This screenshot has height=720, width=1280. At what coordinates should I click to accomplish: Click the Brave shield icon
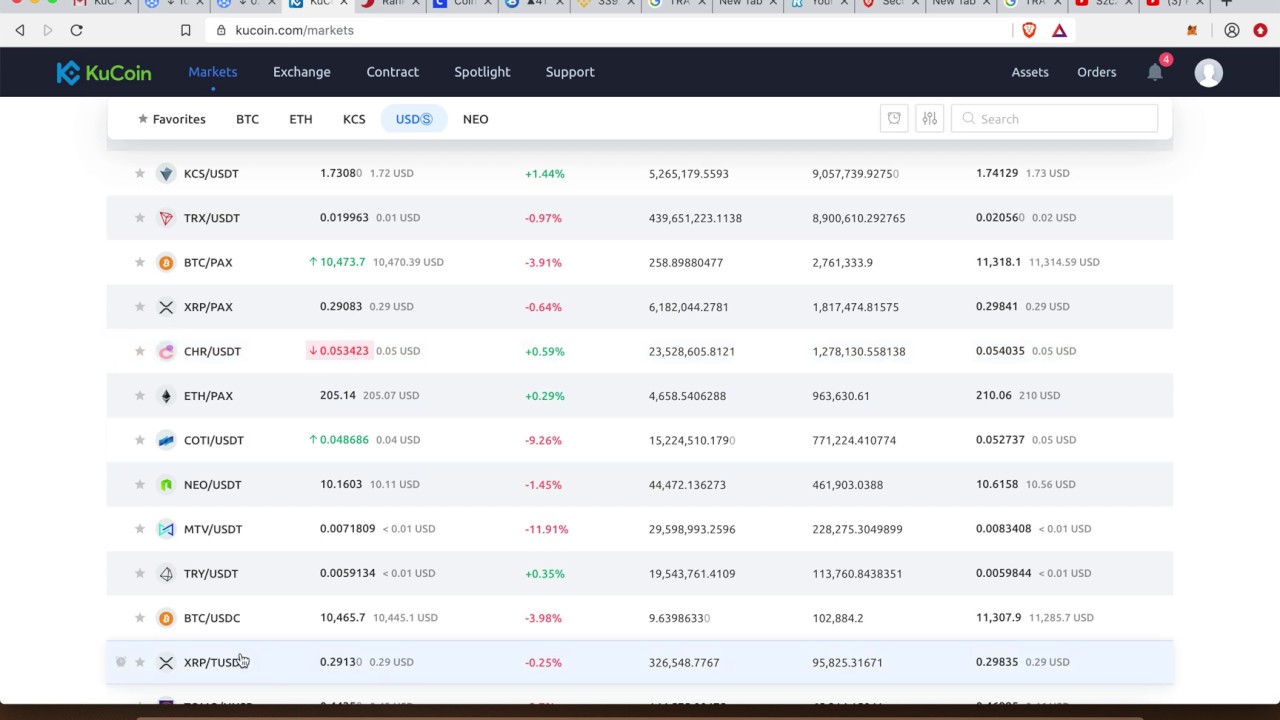pyautogui.click(x=1029, y=30)
